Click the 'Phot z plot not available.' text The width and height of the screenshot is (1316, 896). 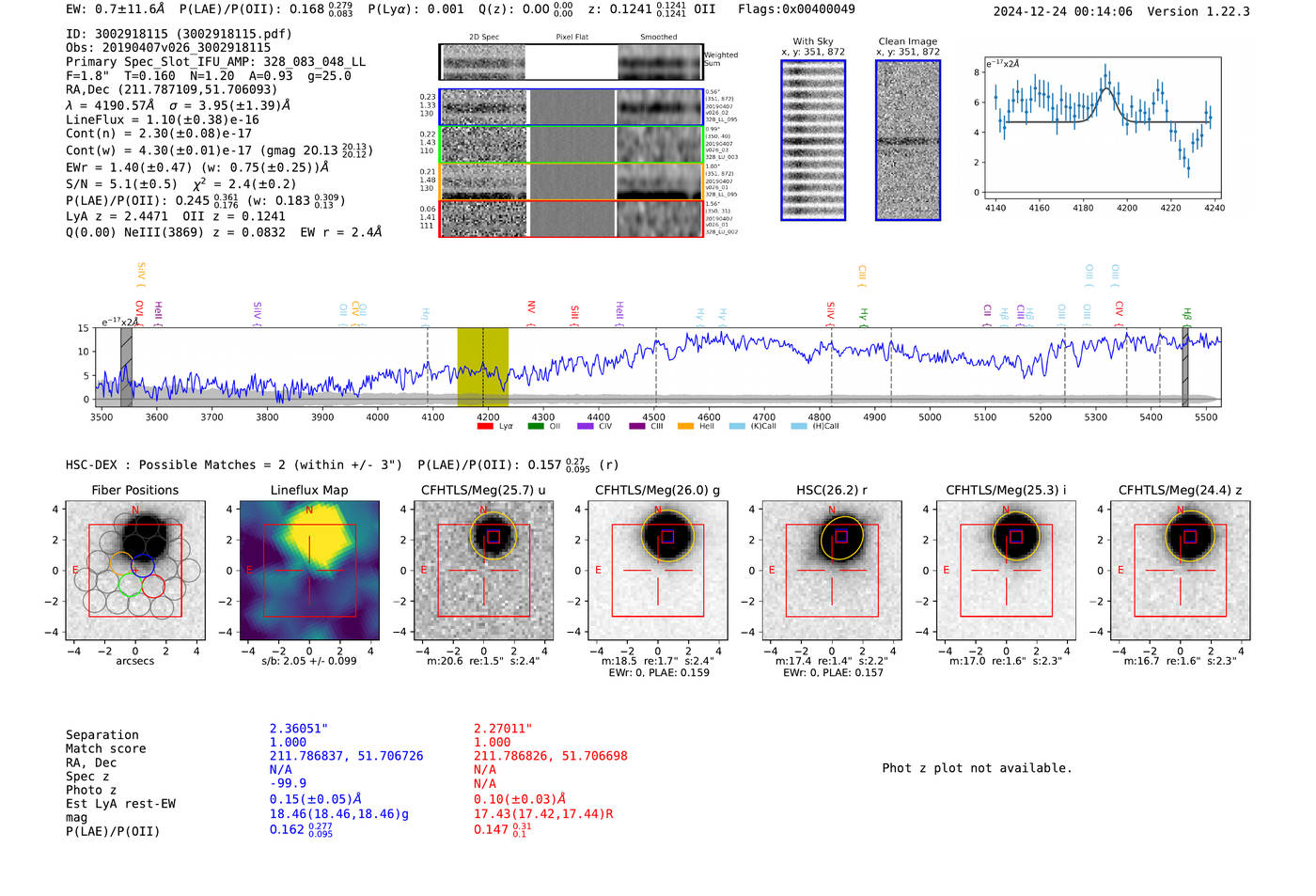(x=978, y=768)
